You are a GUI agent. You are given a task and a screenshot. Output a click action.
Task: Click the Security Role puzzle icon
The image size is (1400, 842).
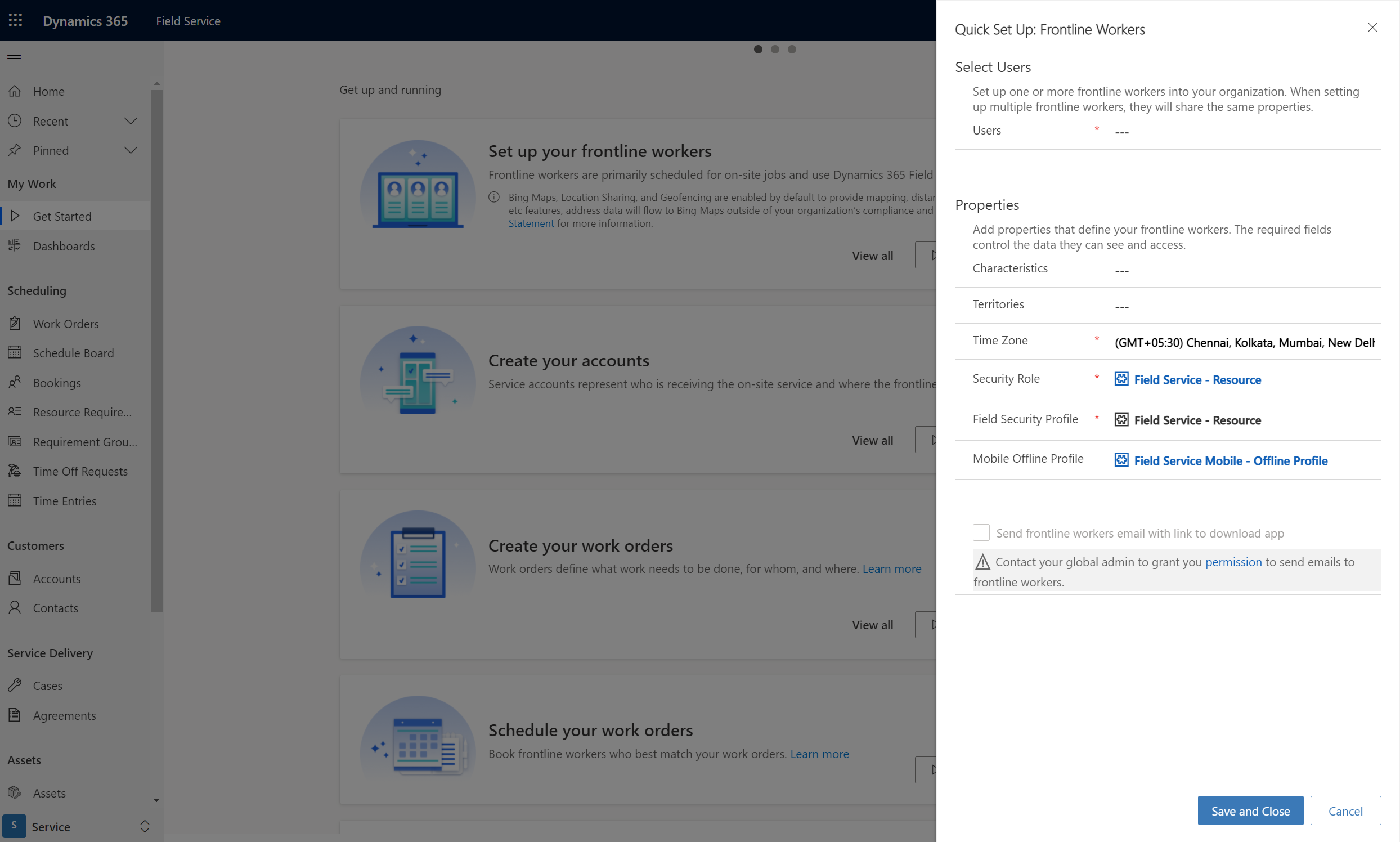1121,379
